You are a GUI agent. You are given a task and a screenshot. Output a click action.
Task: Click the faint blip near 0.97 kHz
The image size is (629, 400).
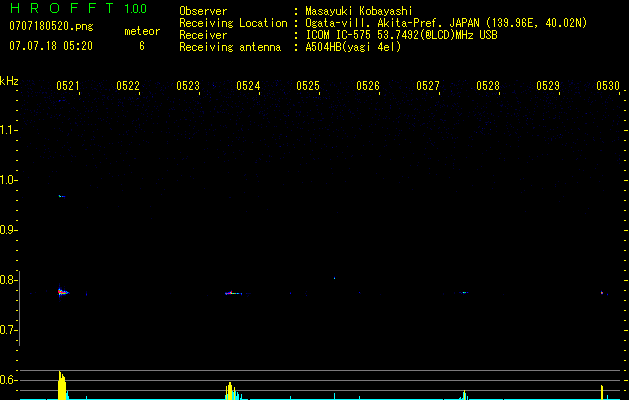(62, 196)
